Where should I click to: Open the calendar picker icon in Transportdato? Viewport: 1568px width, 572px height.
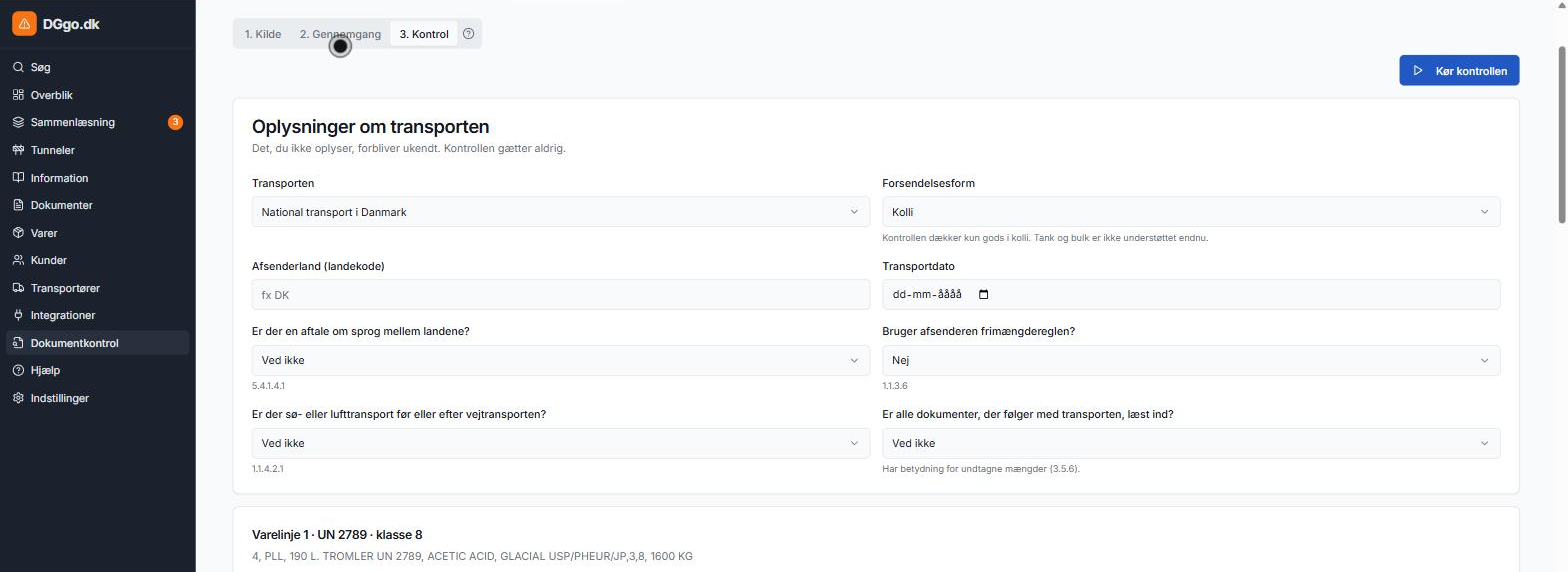983,295
